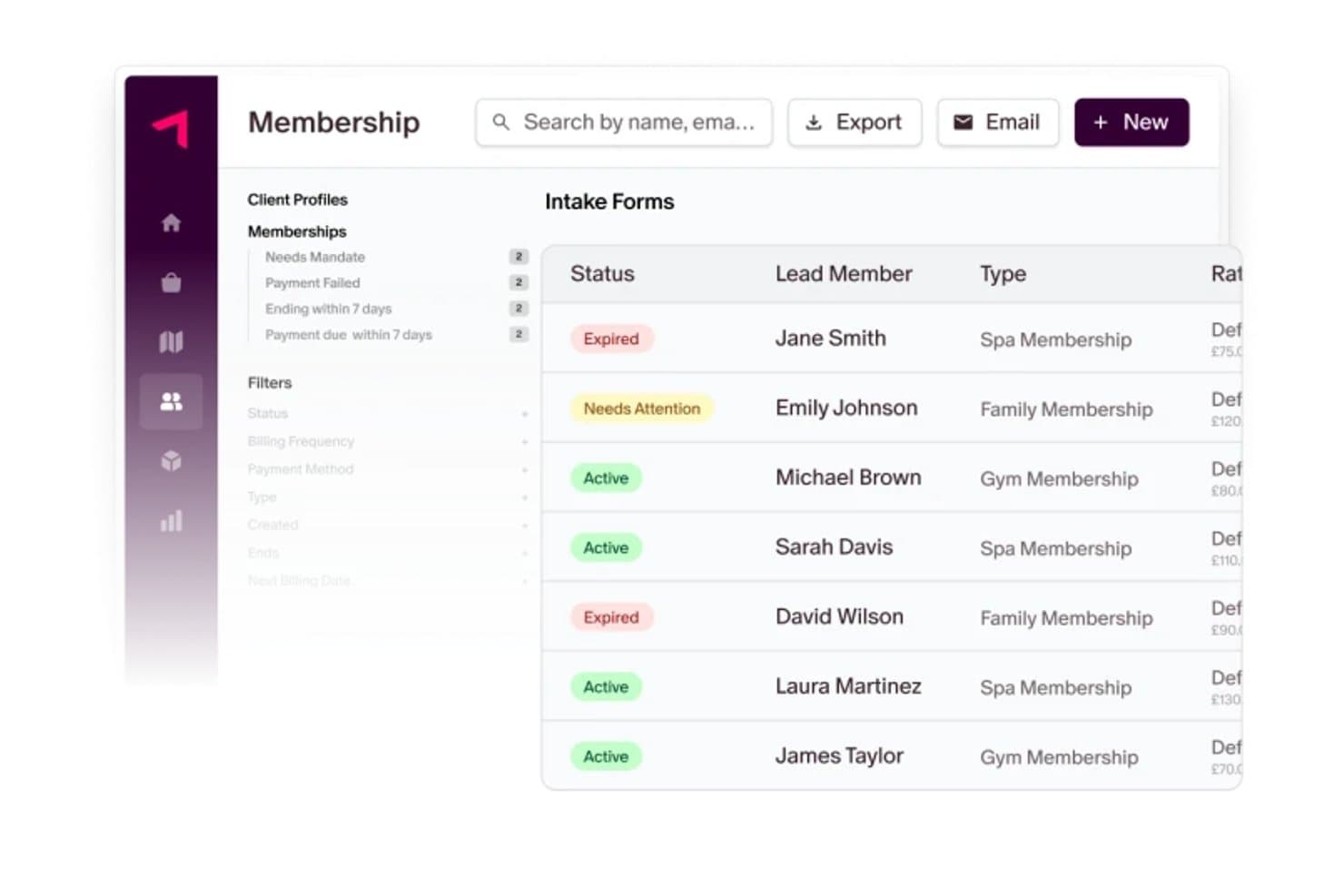1344x896 pixels.
Task: Click Spa Membership in Sarah Davis's row
Action: coord(1055,548)
